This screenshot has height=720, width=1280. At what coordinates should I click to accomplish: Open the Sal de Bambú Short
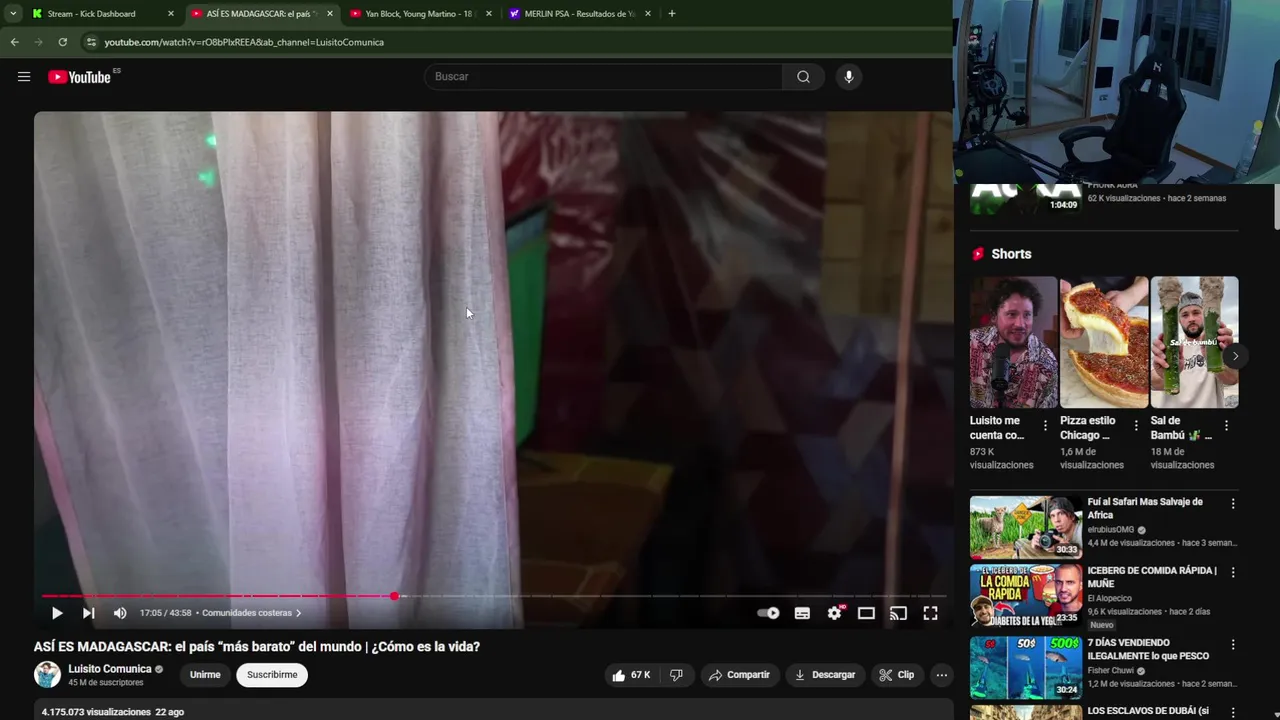click(x=1194, y=342)
